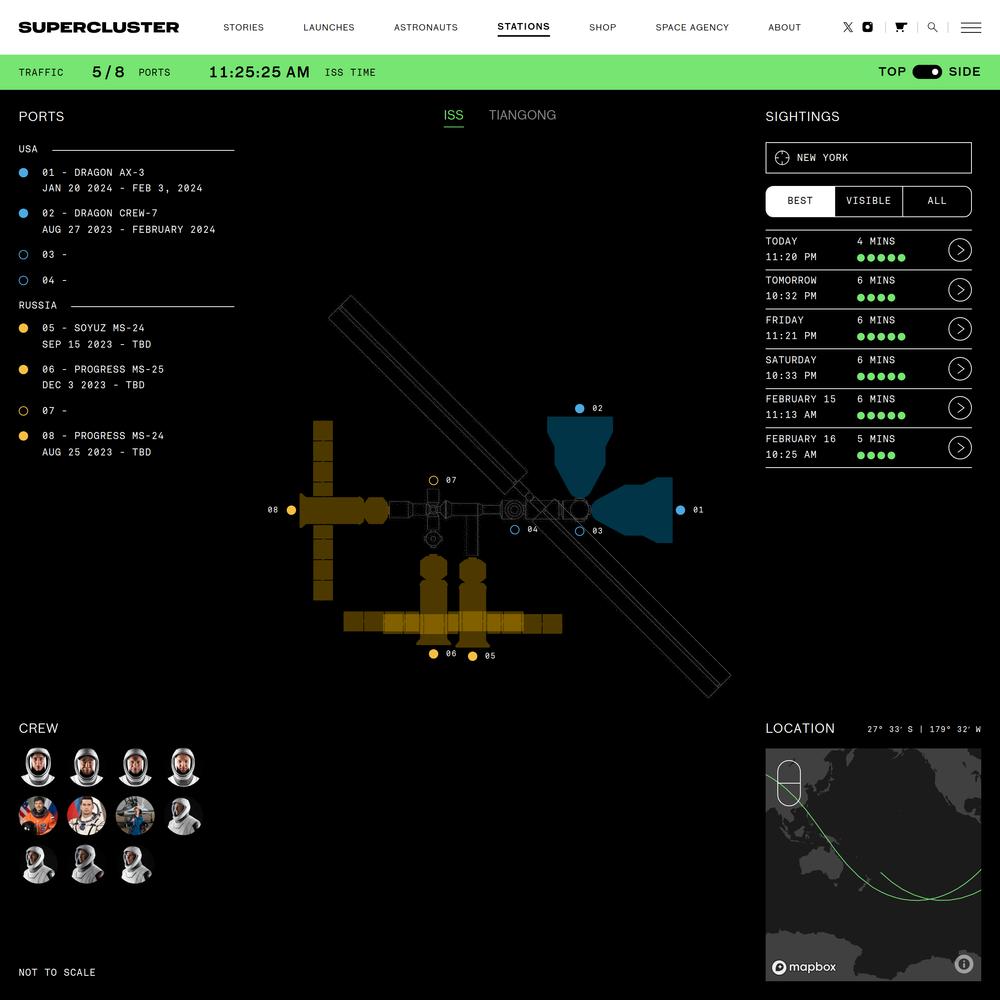Select the Best sightings filter
The height and width of the screenshot is (1000, 1000).
[x=800, y=201]
